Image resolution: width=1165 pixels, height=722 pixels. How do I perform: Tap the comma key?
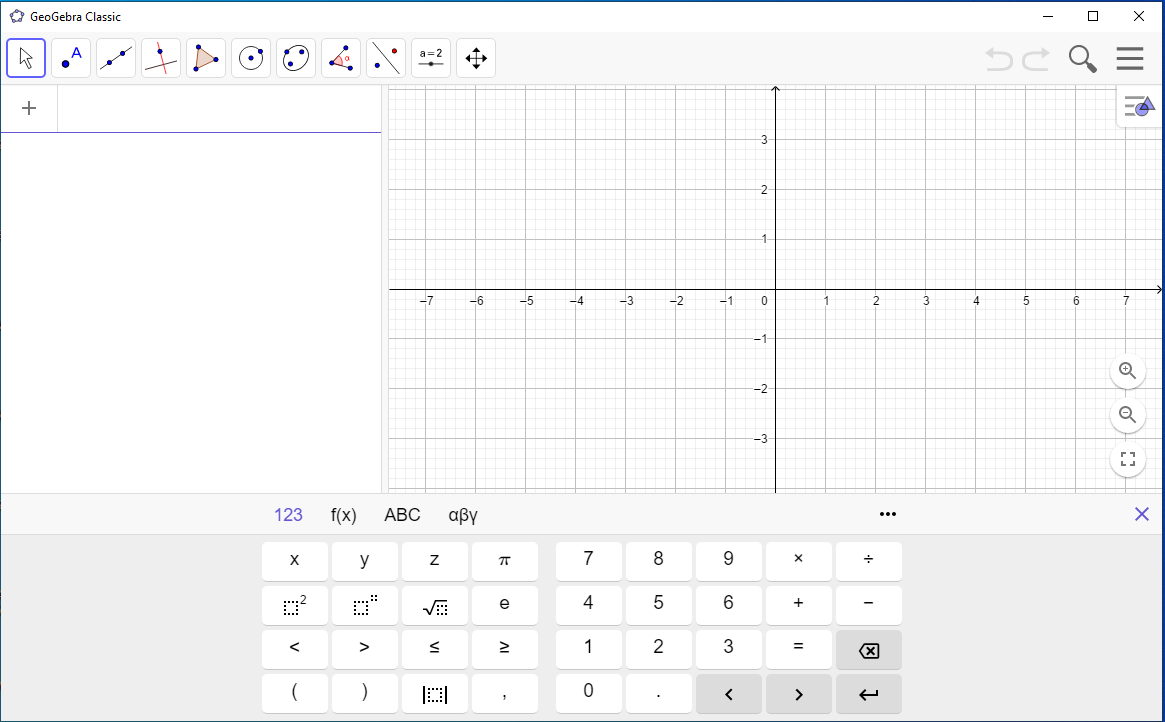coord(504,694)
